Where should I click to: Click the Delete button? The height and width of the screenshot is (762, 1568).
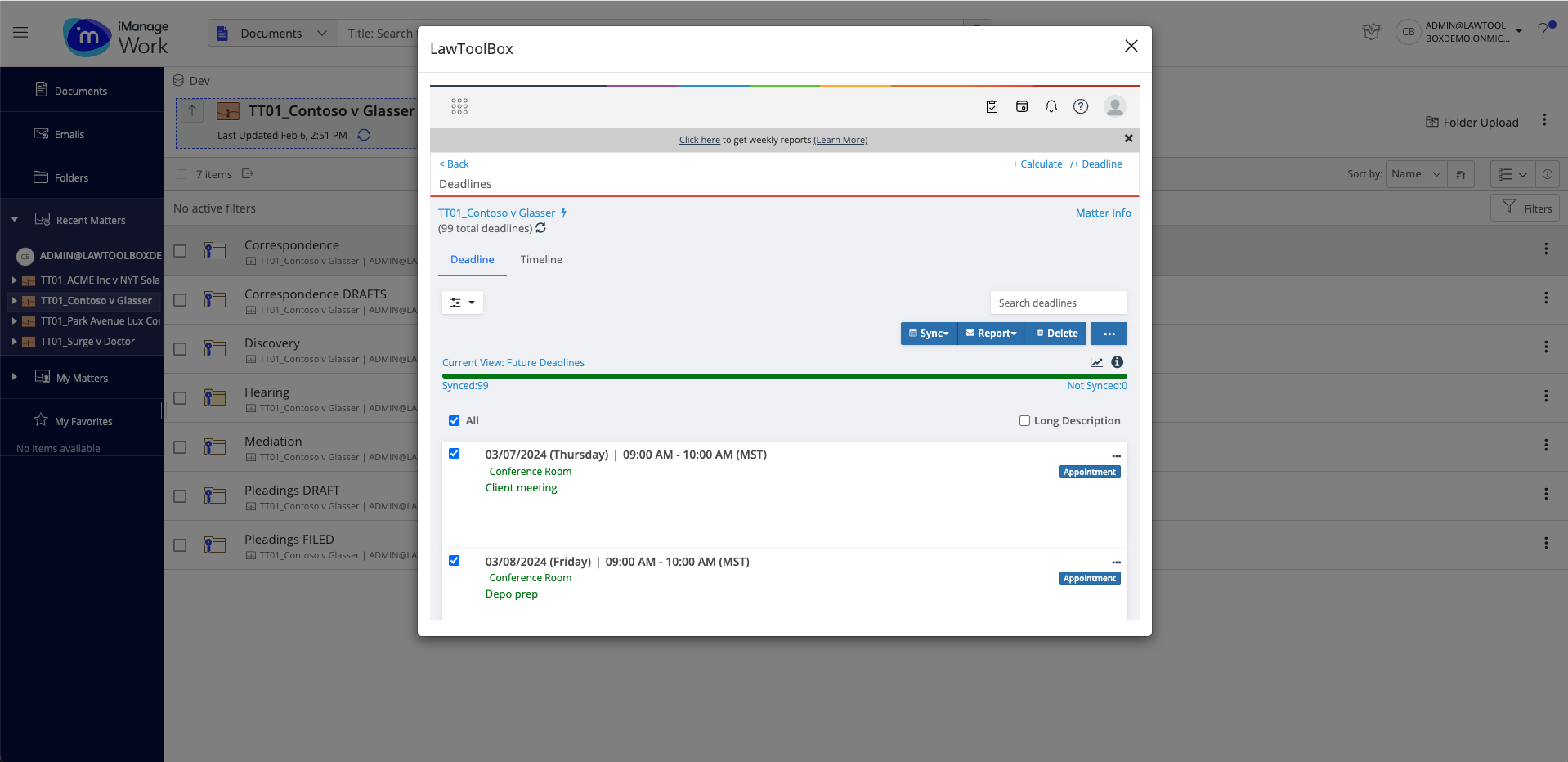pyautogui.click(x=1057, y=334)
